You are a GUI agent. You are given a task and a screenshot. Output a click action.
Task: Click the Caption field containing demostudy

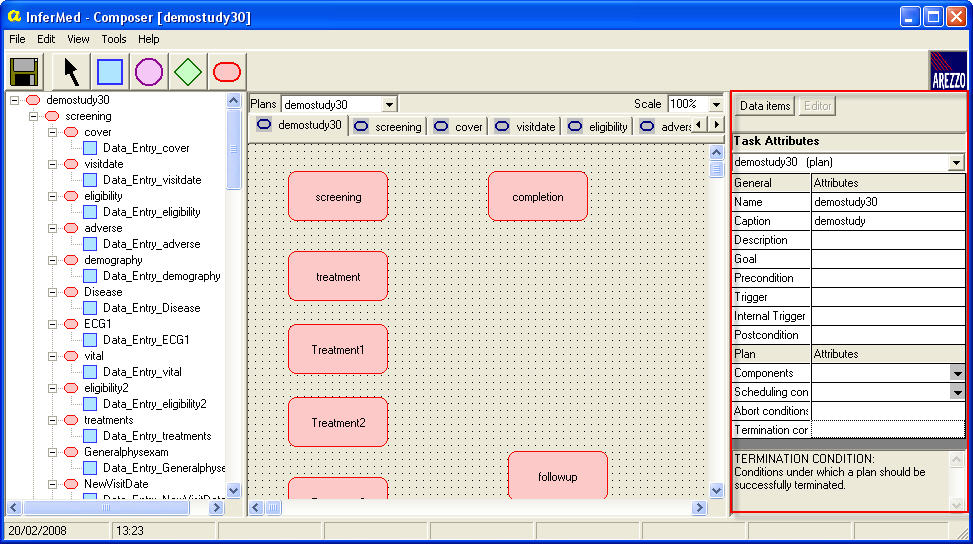[888, 221]
